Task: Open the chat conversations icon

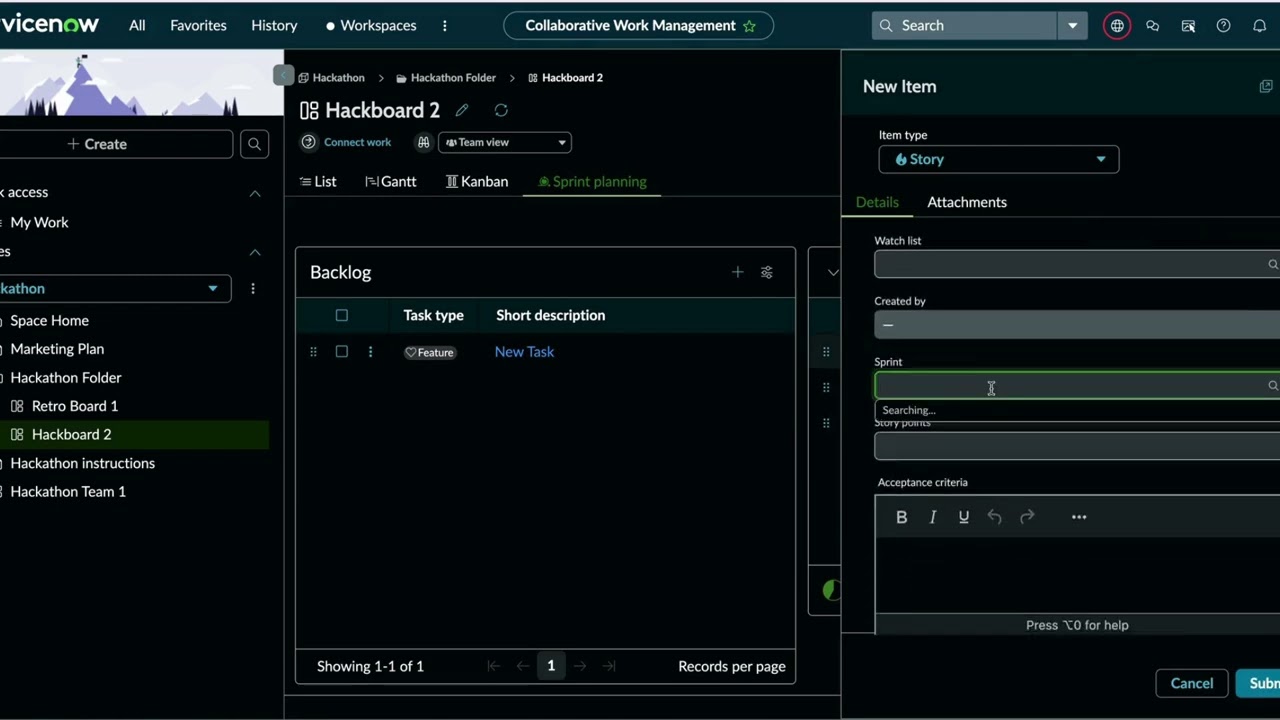Action: click(1152, 25)
